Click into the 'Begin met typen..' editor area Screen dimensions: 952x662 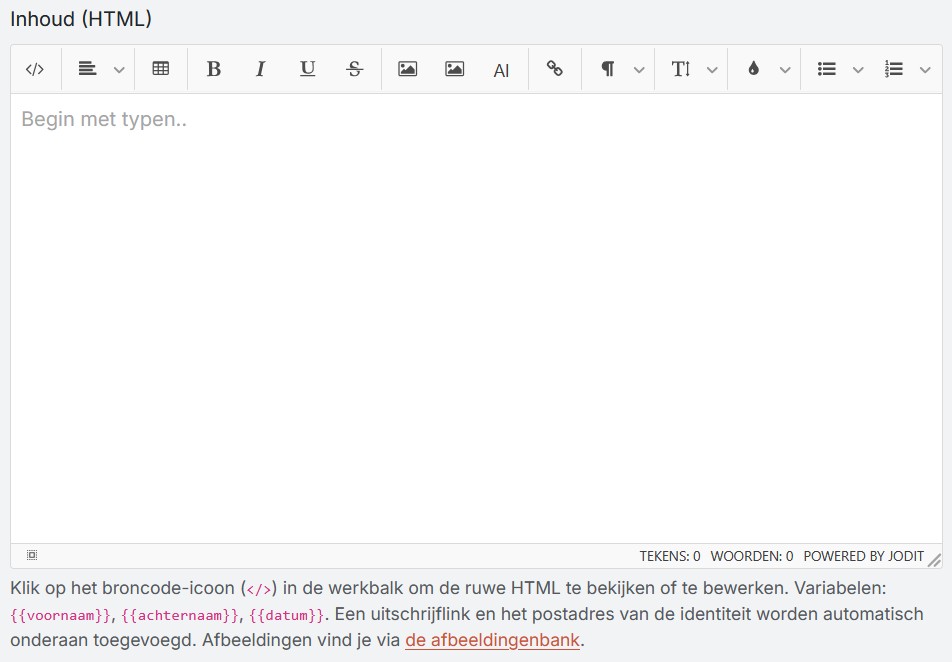point(476,318)
